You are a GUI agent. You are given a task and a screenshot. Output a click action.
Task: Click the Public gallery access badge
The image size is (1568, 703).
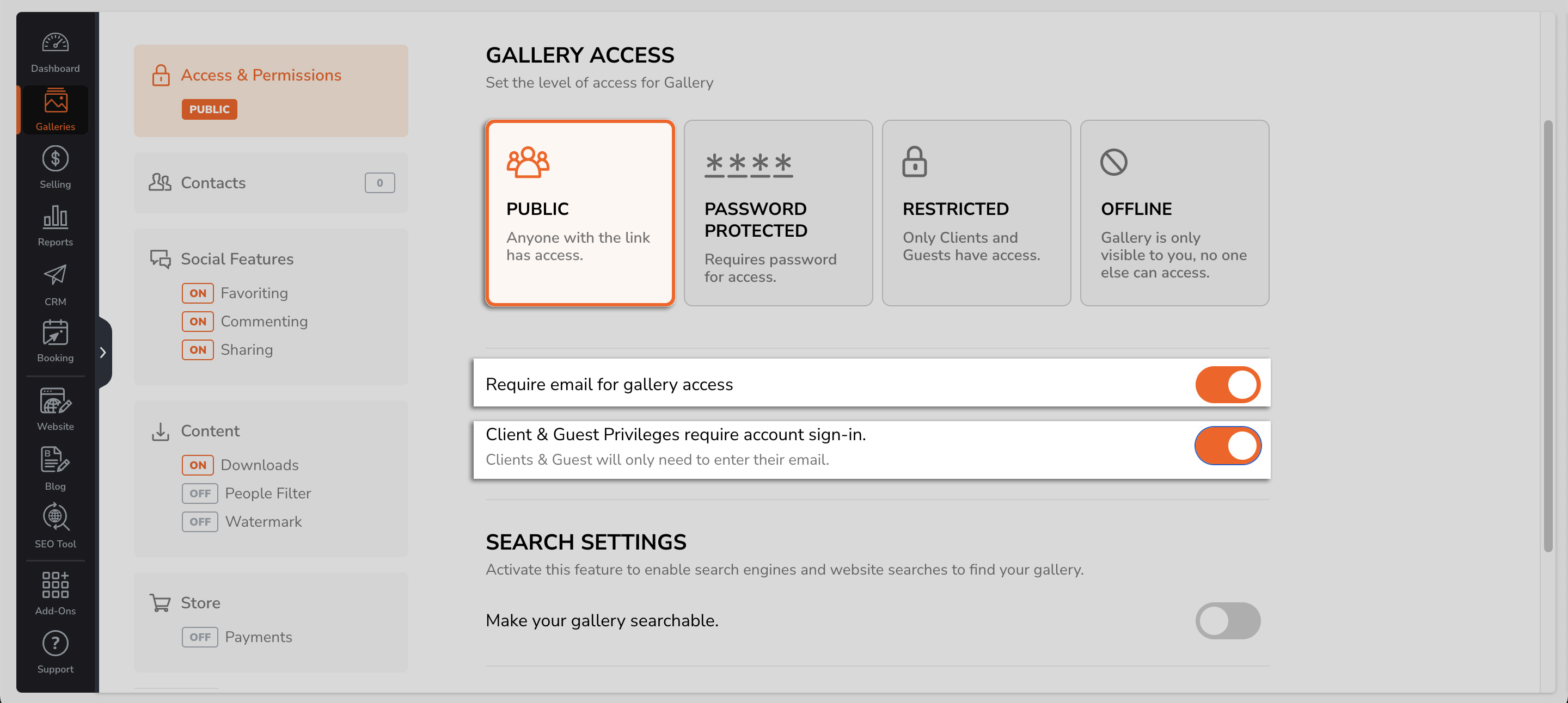(210, 108)
